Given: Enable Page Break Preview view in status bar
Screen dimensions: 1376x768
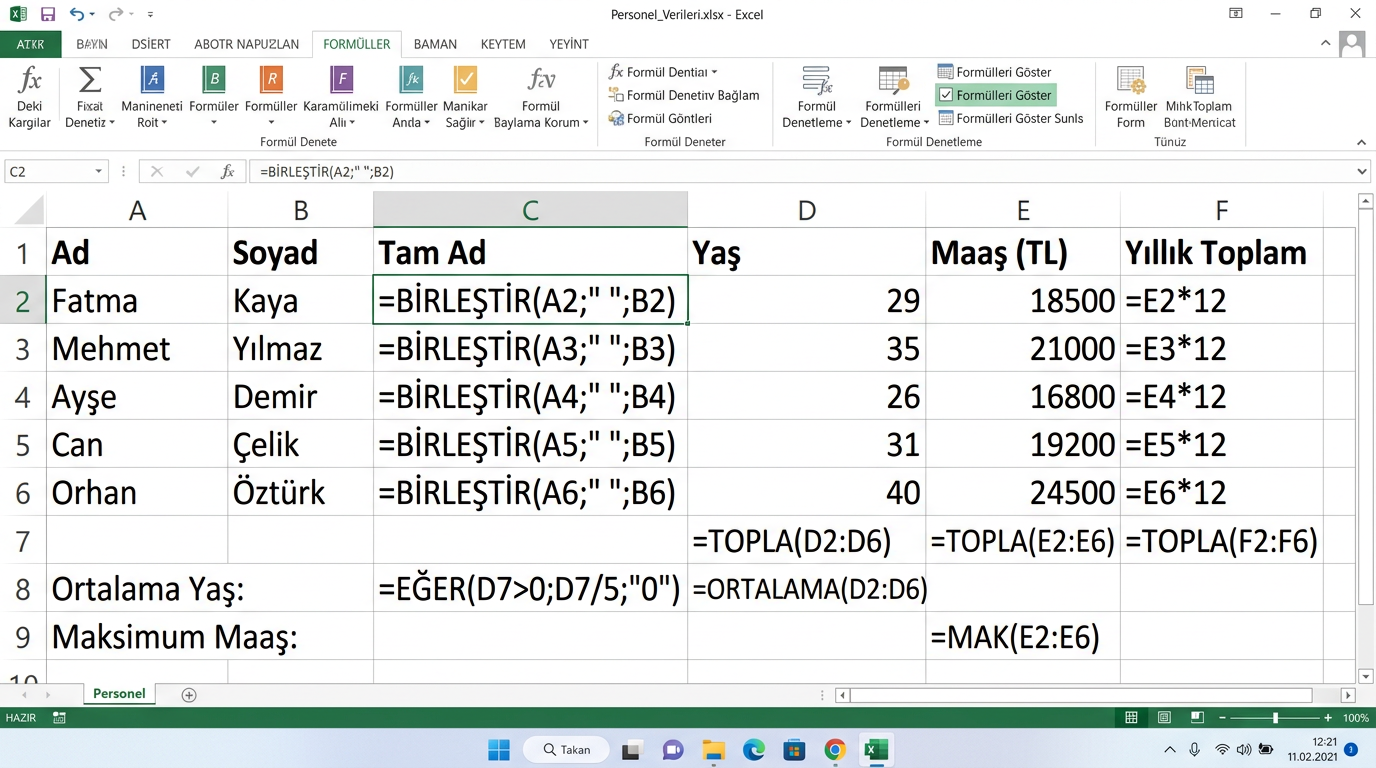Looking at the screenshot, I should 1196,718.
